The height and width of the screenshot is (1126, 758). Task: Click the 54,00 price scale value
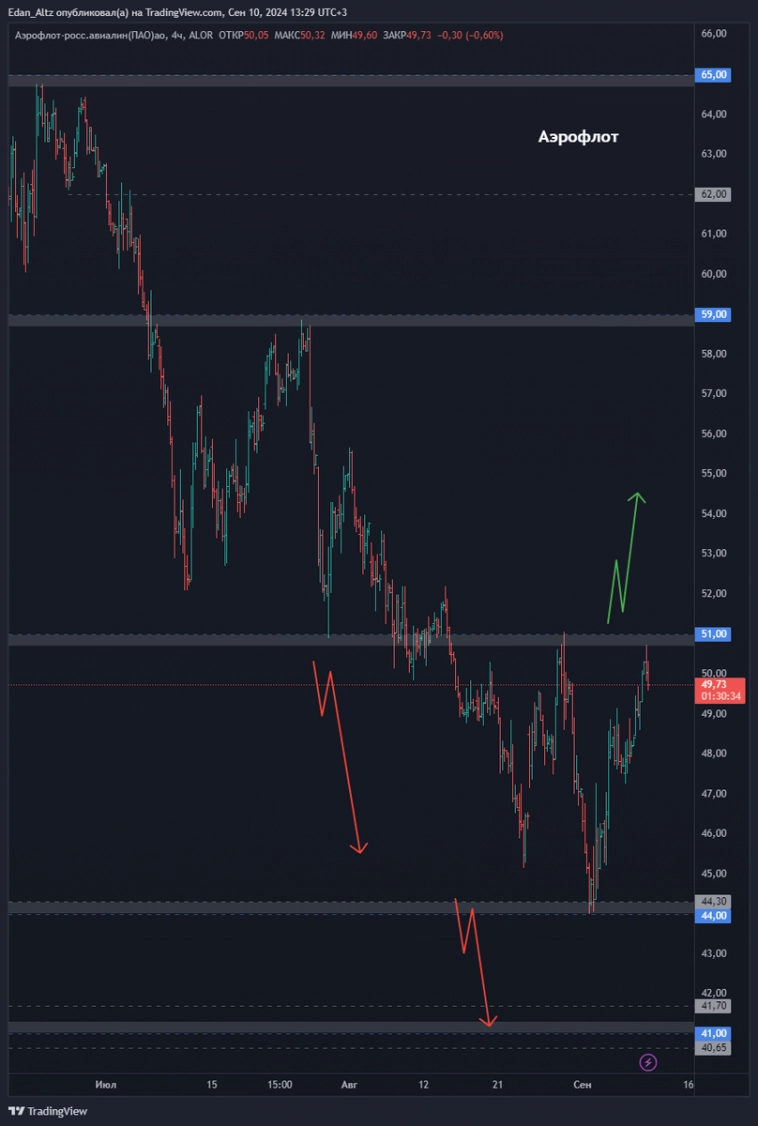pos(715,513)
